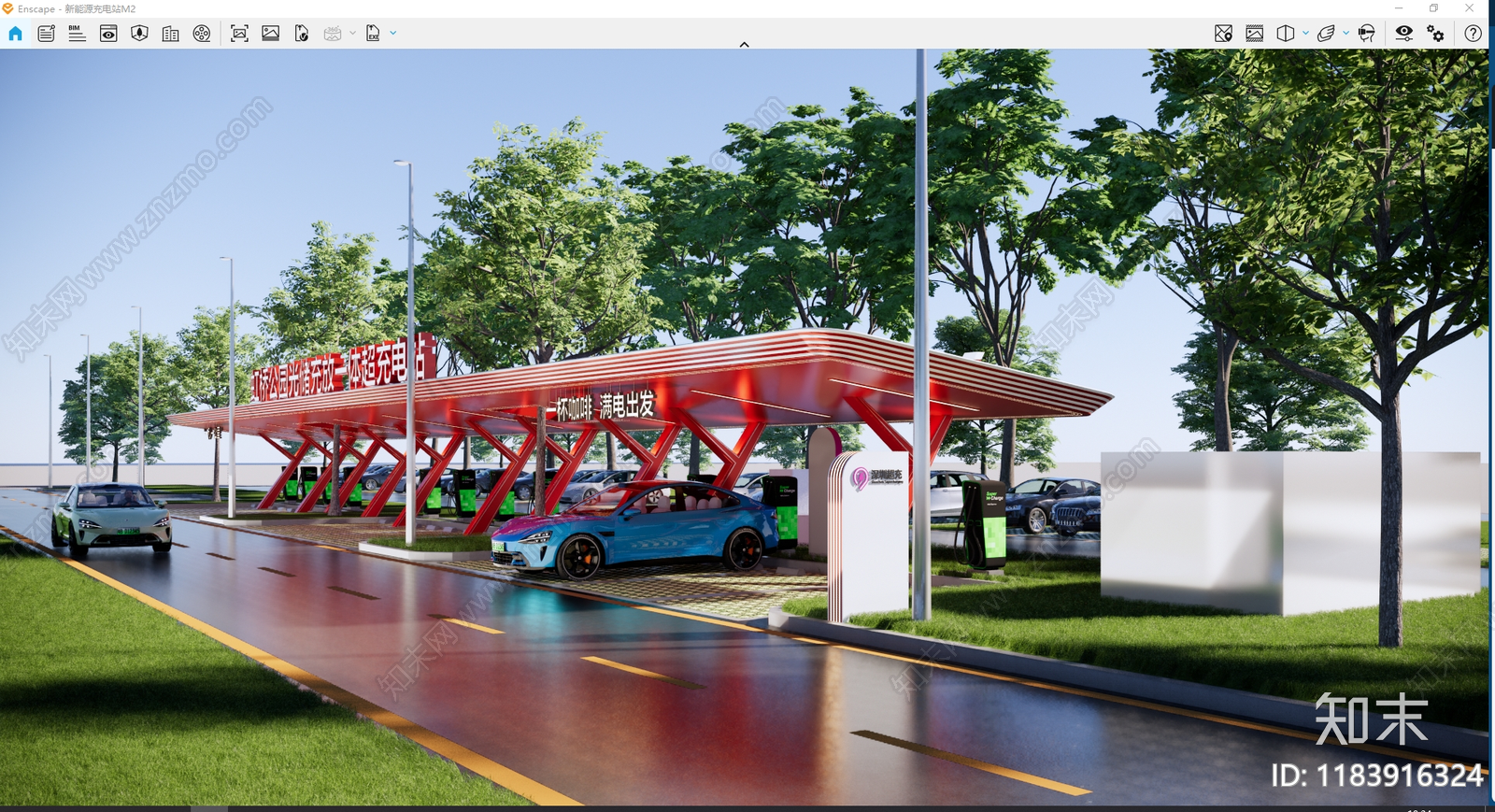Viewport: 1495px width, 812px height.
Task: Take a Screenshot with the framed-image icon
Action: tap(239, 34)
